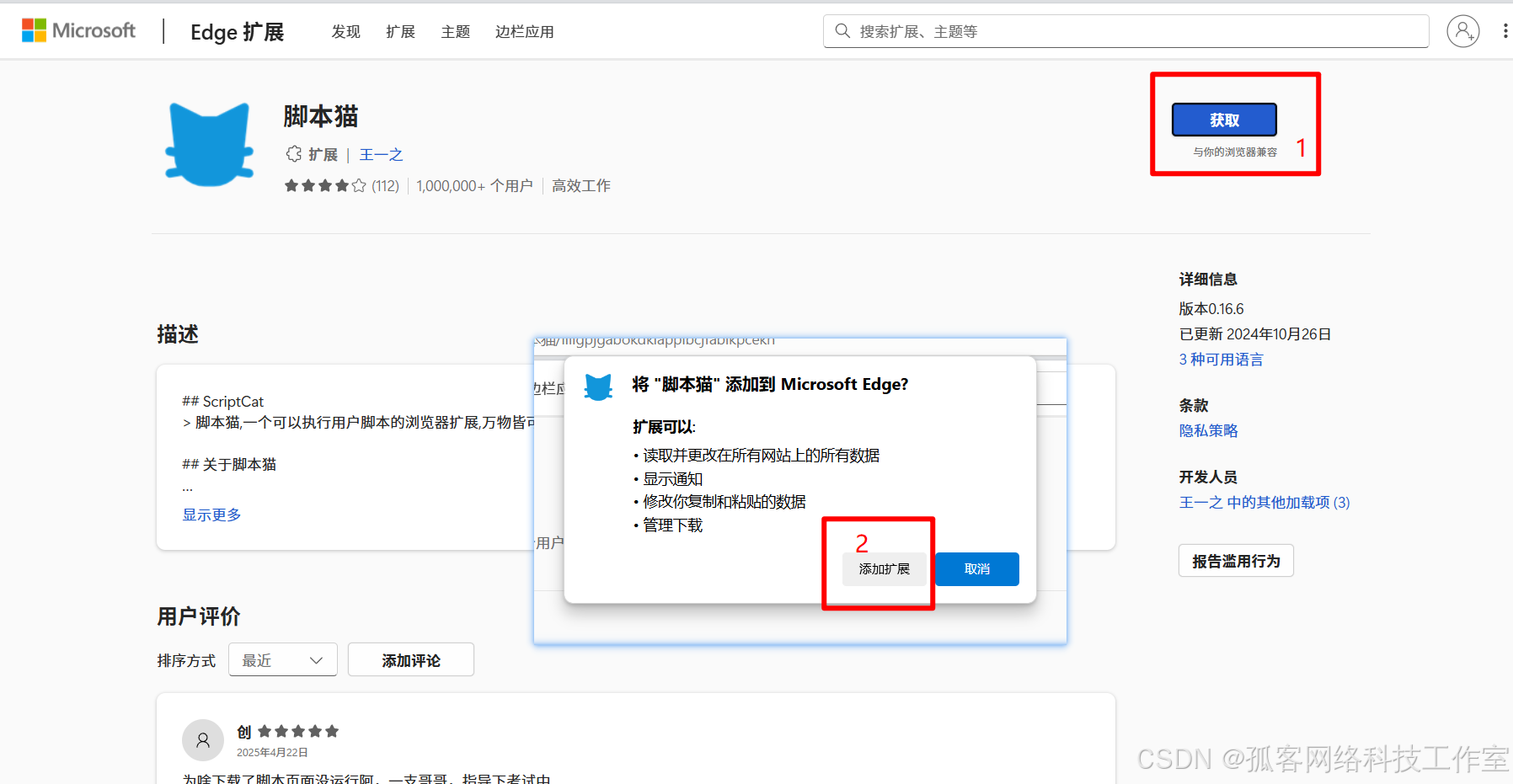Open the 发现 tab
The width and height of the screenshot is (1513, 784).
(x=345, y=32)
